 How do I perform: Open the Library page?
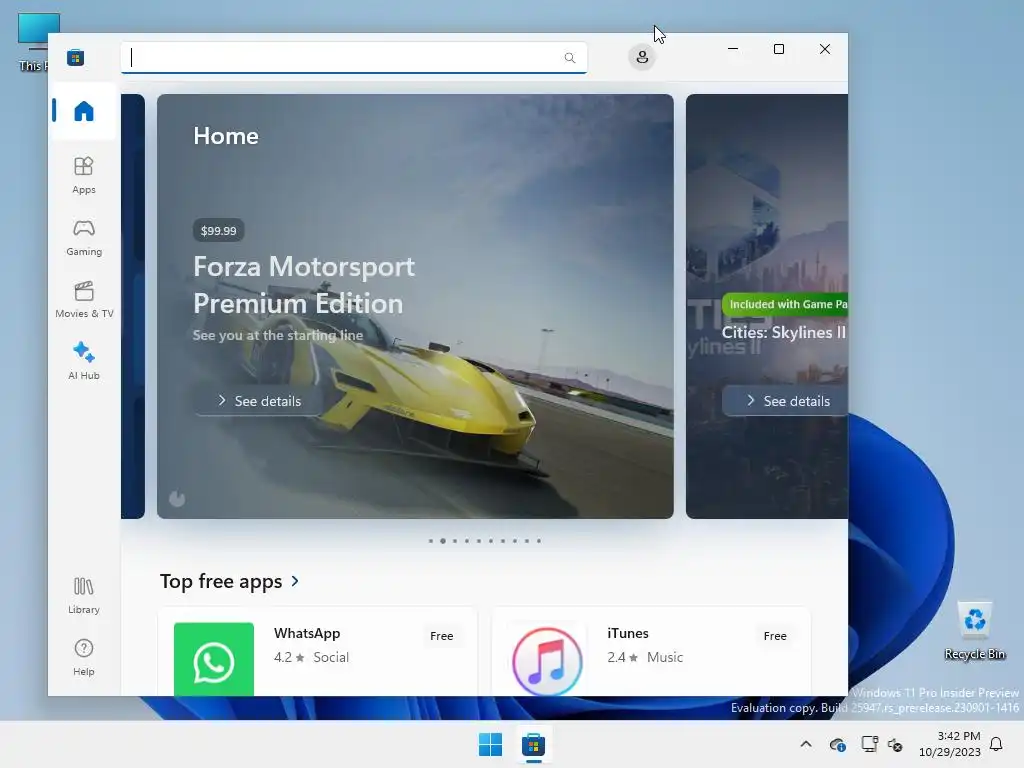pos(84,595)
